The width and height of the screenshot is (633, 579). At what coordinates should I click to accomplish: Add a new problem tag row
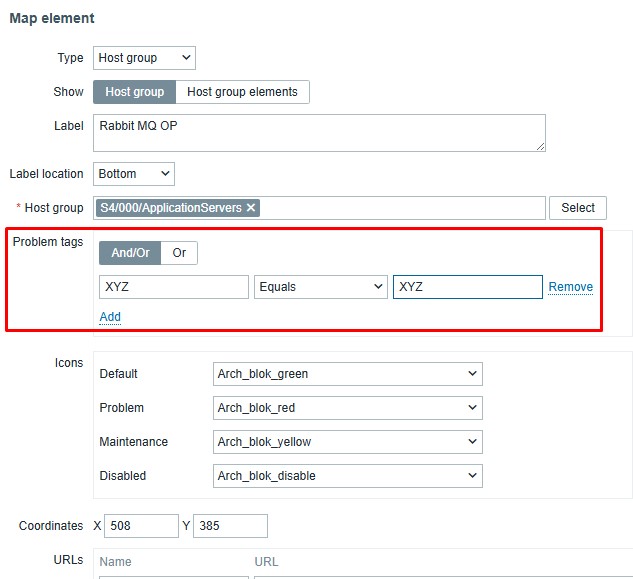[110, 317]
